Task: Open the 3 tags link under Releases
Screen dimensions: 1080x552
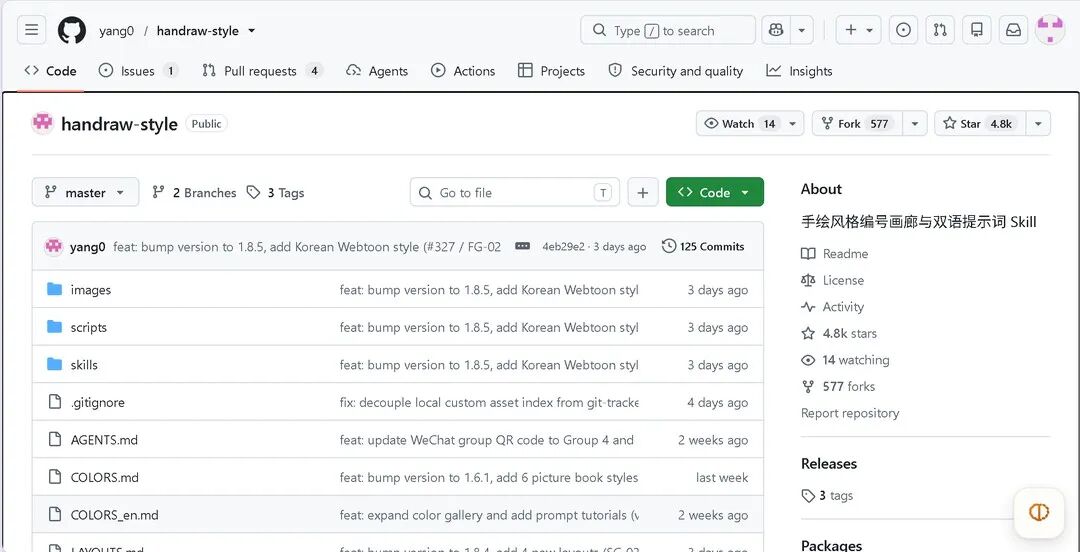Action: pyautogui.click(x=827, y=495)
